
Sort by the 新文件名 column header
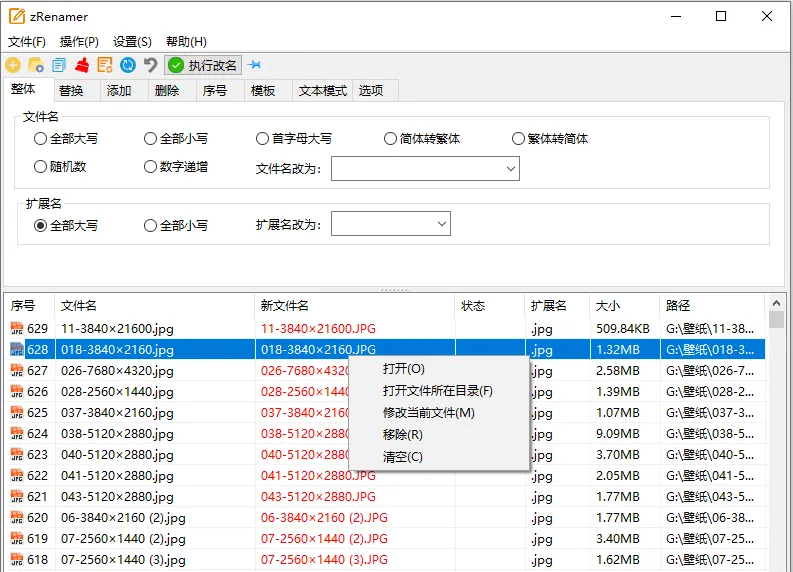pos(355,305)
